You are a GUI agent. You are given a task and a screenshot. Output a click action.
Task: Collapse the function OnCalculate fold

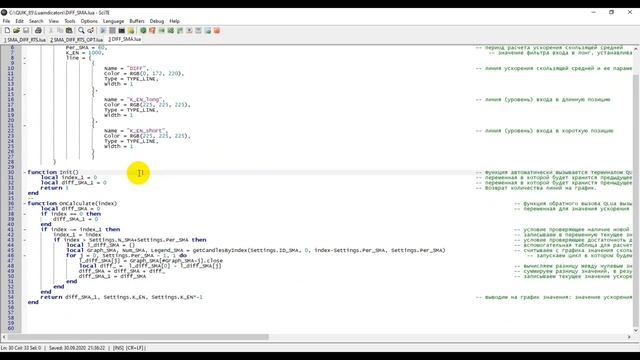click(24, 203)
